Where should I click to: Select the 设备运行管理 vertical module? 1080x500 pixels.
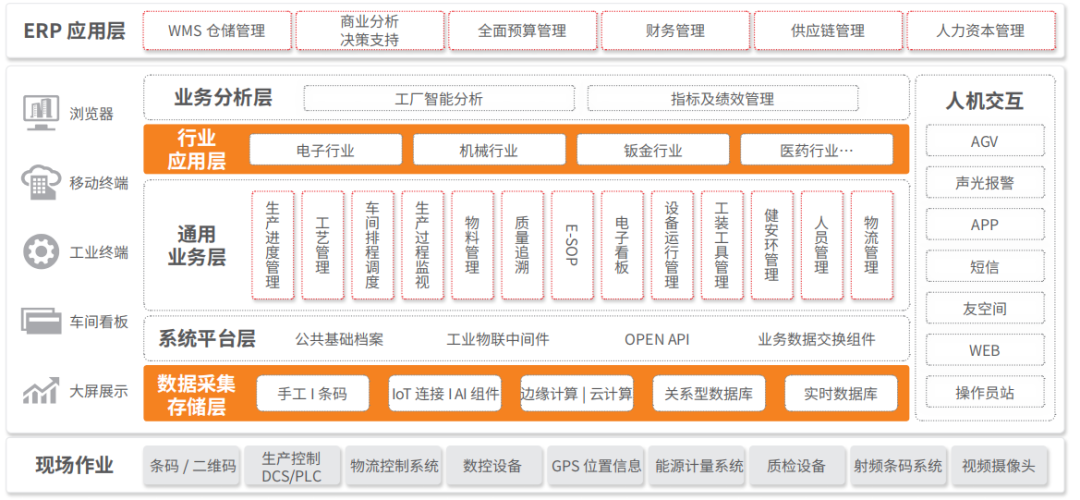click(672, 245)
